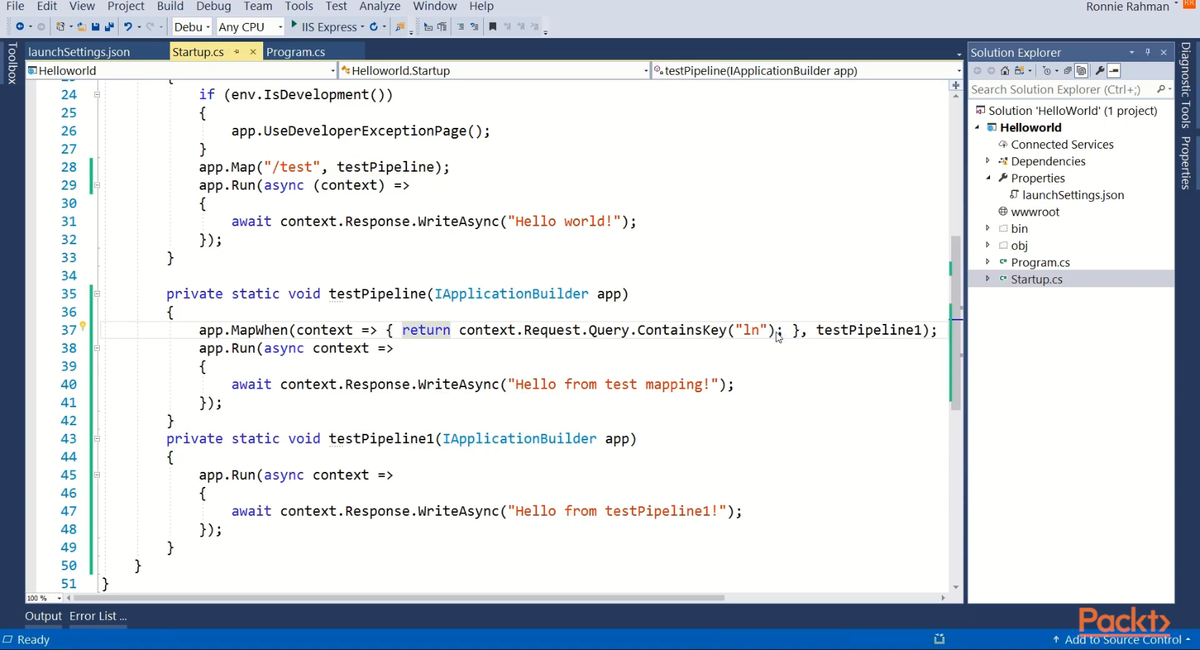
Task: Click the lightbulb quick actions icon on line 37
Action: click(82, 327)
